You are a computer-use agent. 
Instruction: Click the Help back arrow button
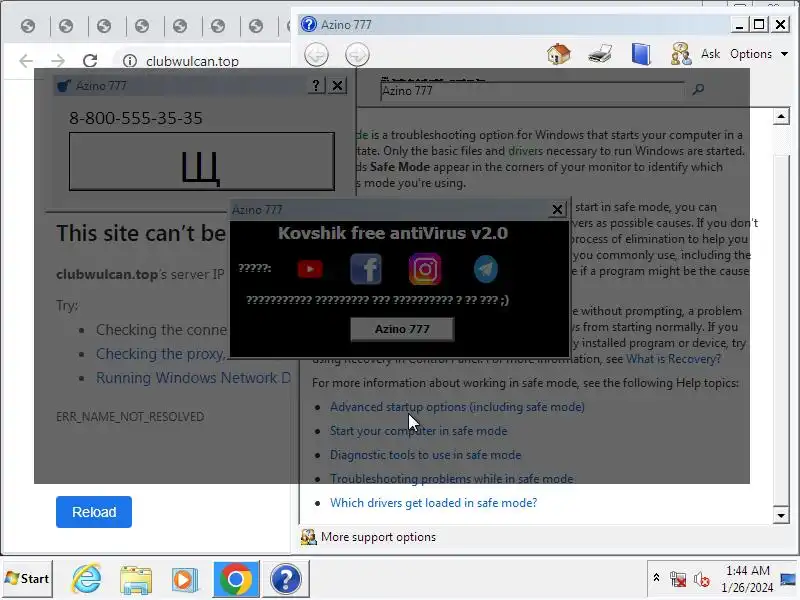(316, 55)
